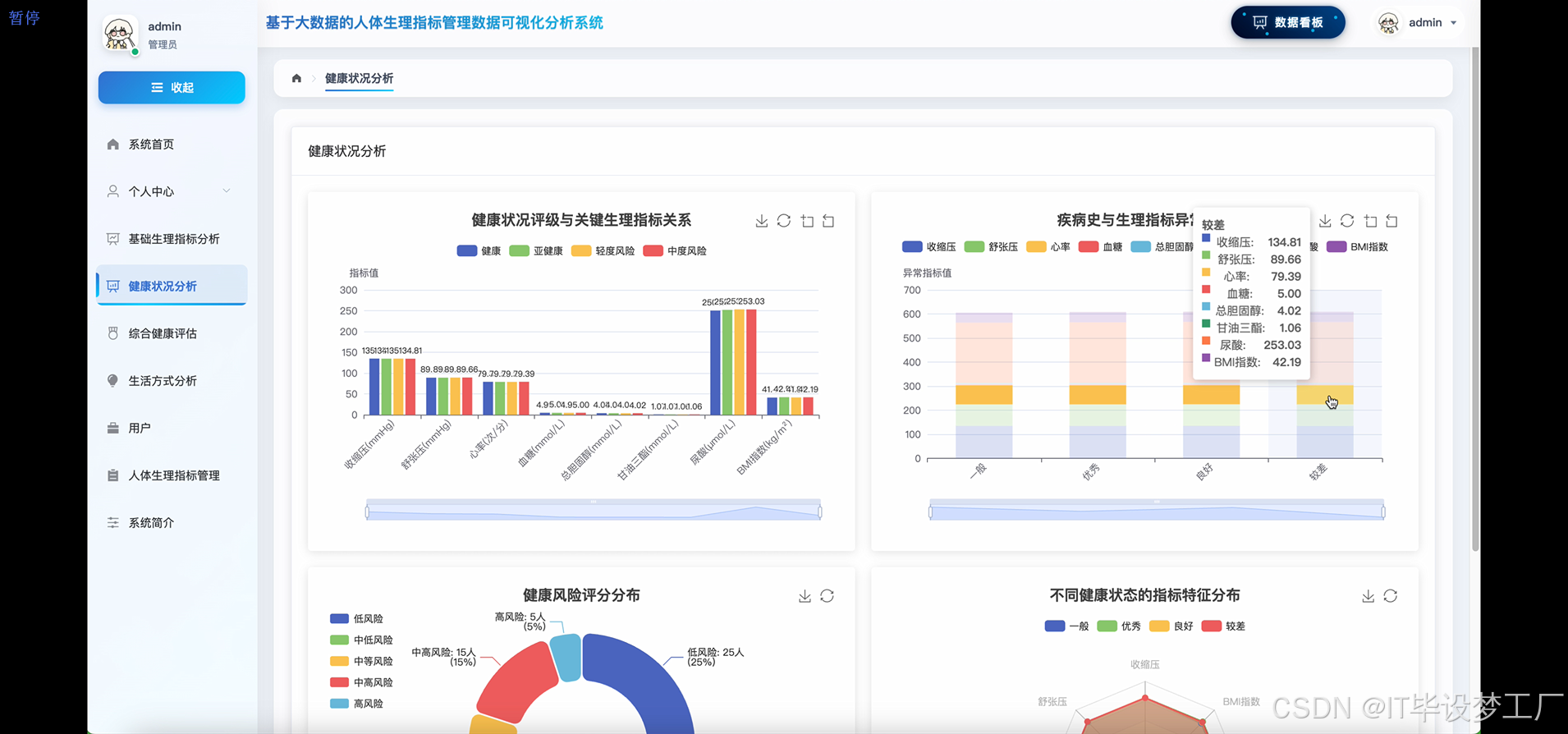Click the zoom area icon in 健康状况评级 chart toolbar

point(807,221)
